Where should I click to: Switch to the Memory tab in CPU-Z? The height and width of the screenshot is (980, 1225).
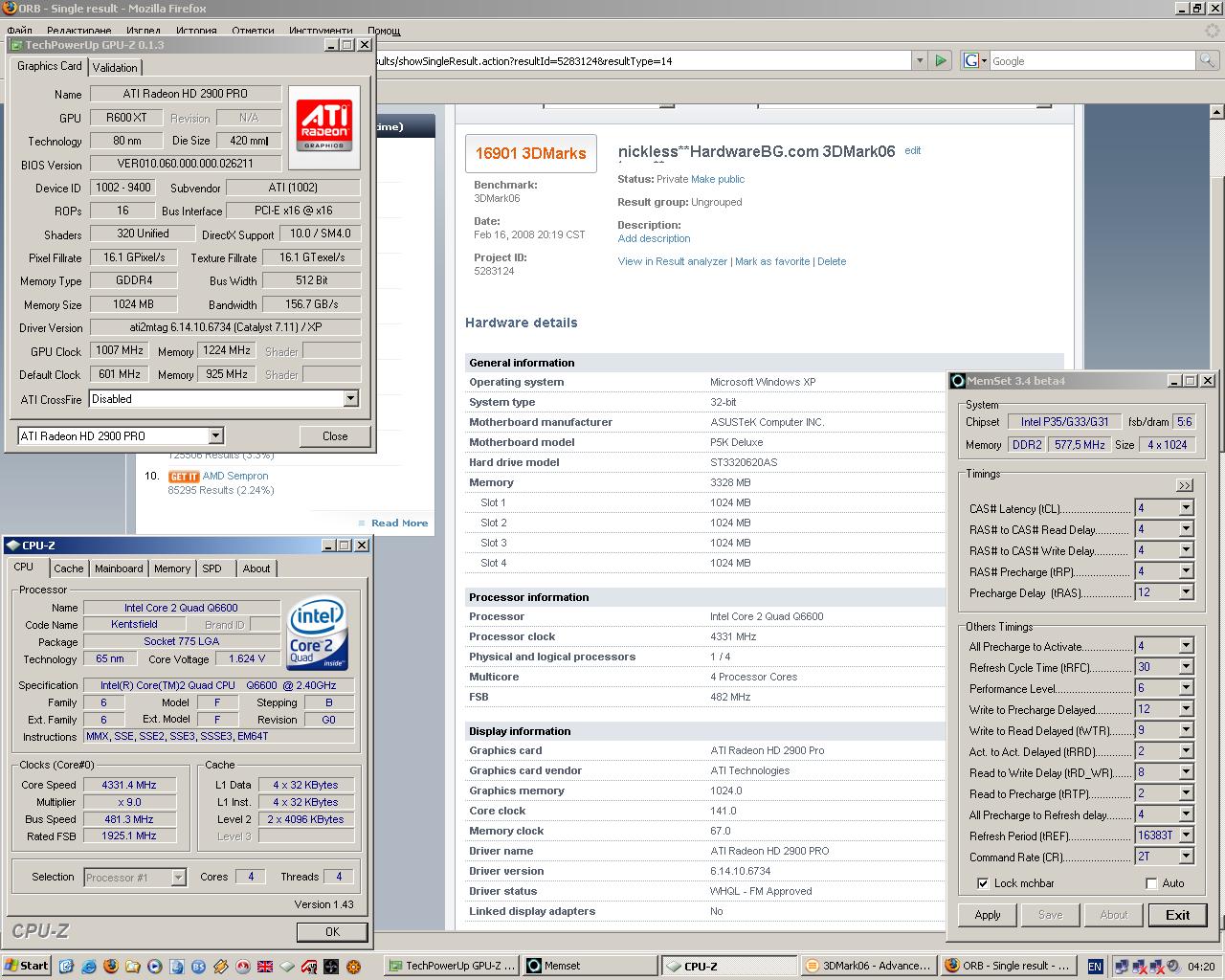point(172,568)
